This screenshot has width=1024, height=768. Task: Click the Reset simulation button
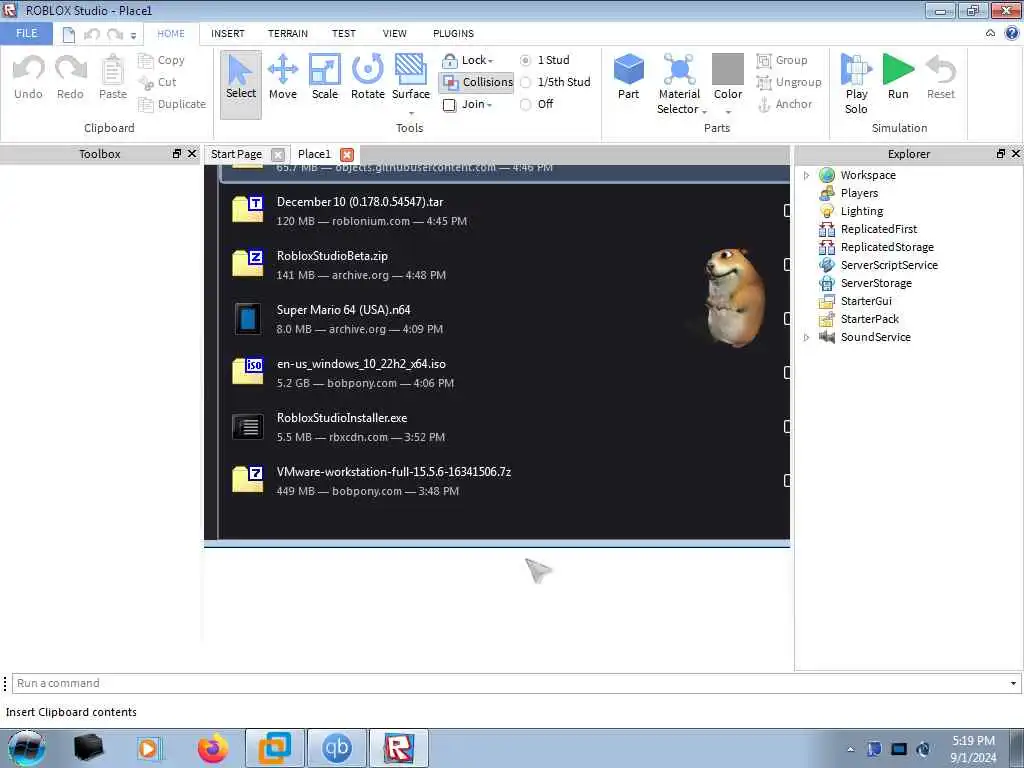pos(940,77)
